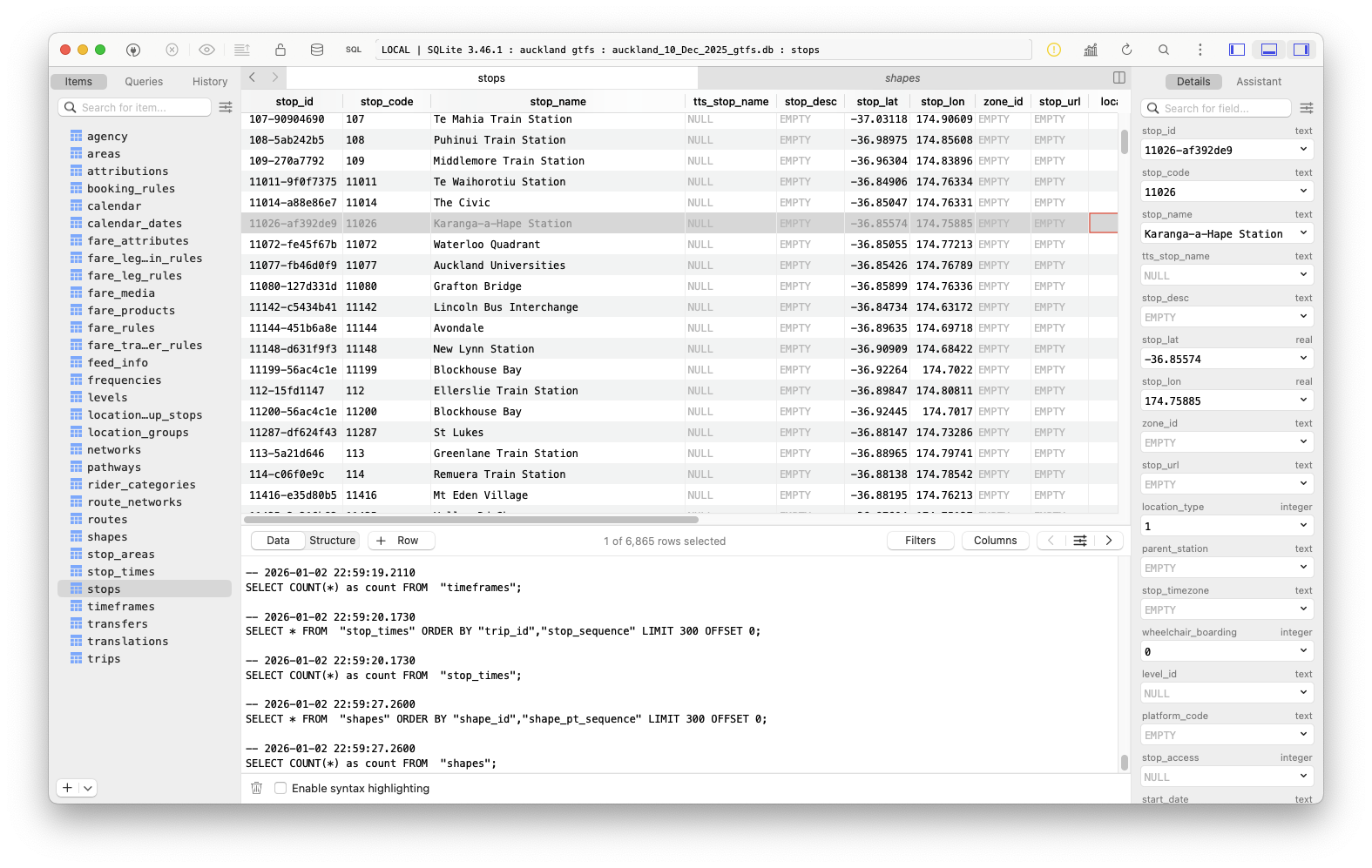Screen dimensions: 1372x868
Task: Open the wheelchair_boarding dropdown
Action: 1303,651
